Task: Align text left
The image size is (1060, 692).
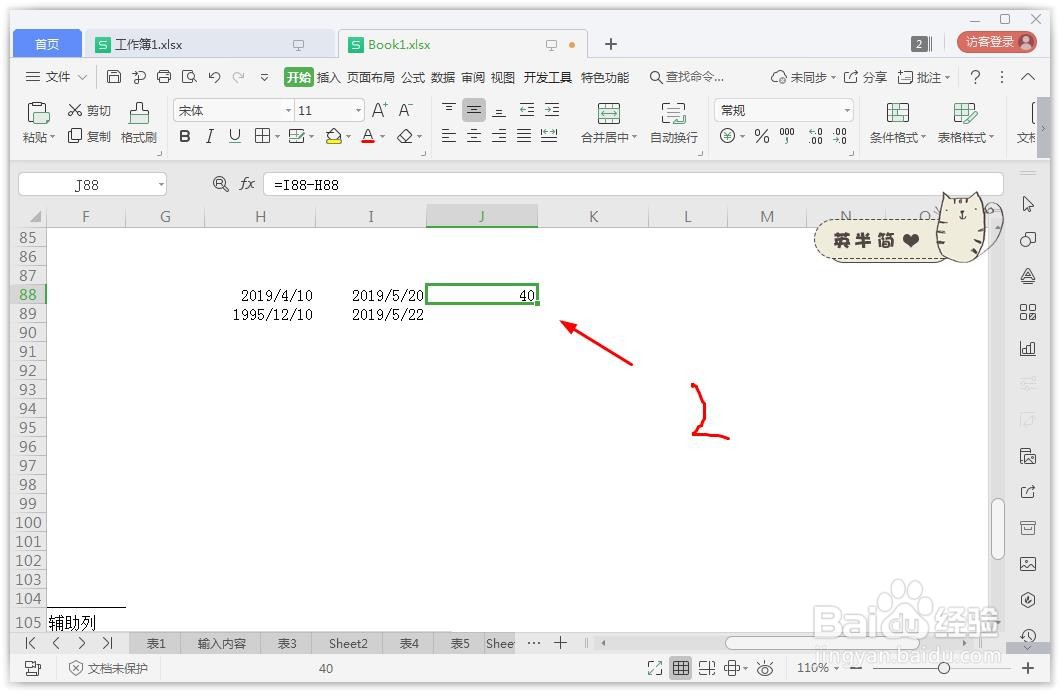Action: pos(448,137)
